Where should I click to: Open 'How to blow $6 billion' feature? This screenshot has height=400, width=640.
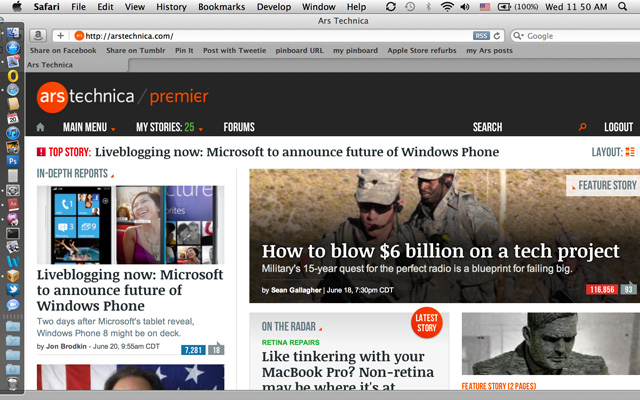pos(440,251)
